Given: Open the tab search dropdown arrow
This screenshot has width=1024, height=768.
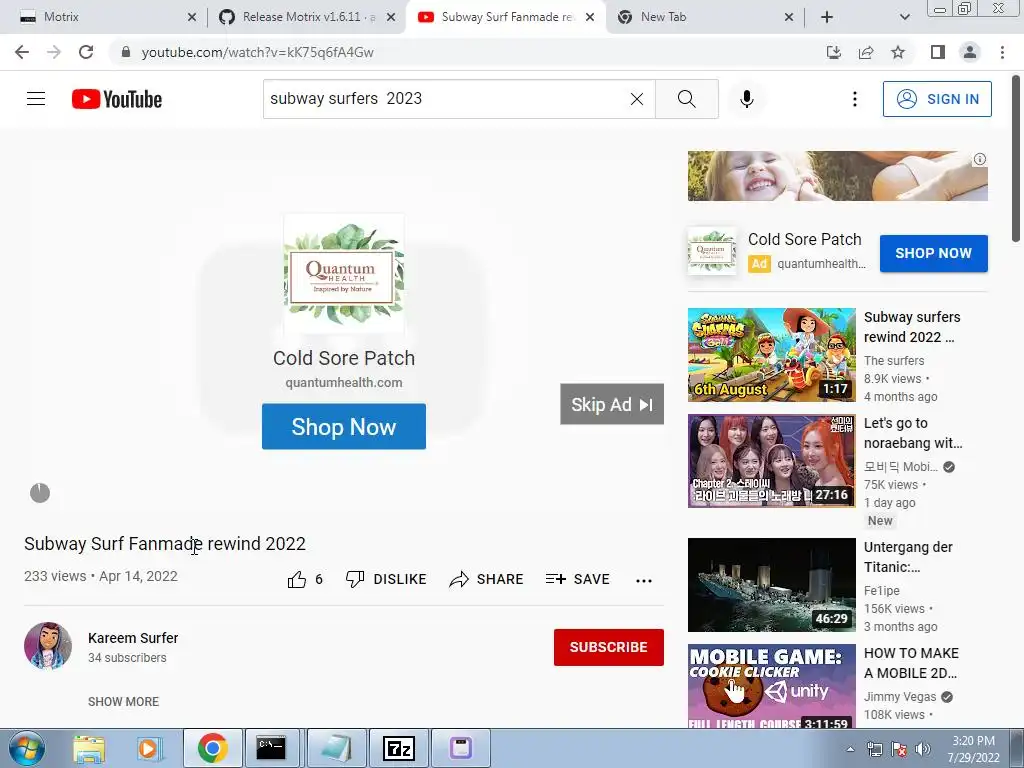Looking at the screenshot, I should (904, 17).
